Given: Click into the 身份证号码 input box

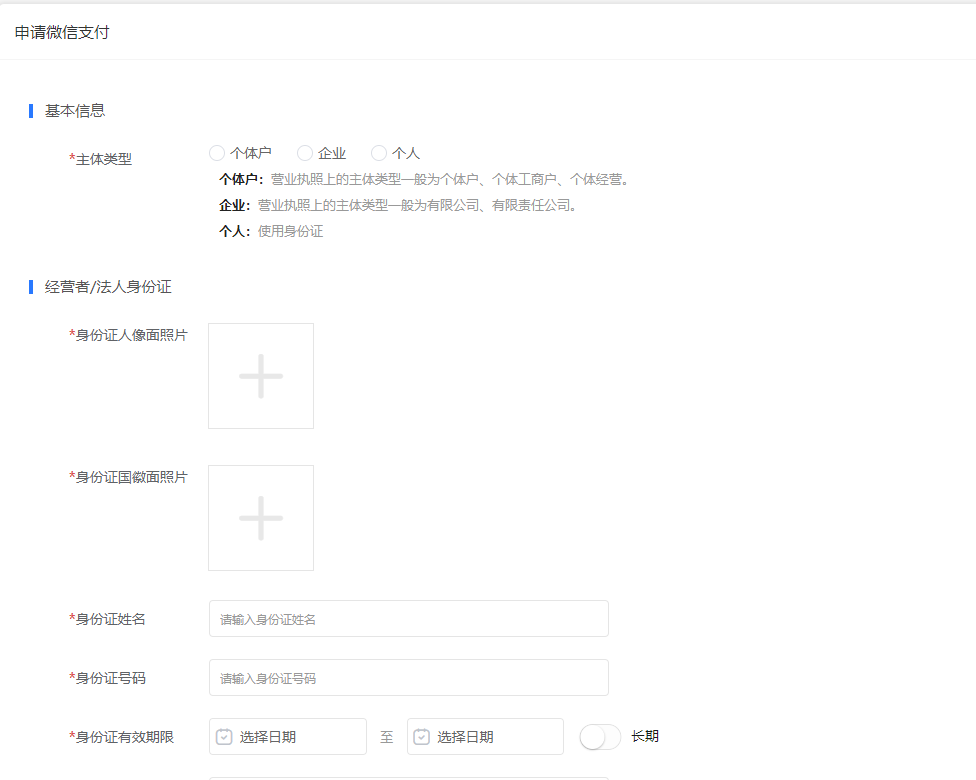Looking at the screenshot, I should 408,678.
